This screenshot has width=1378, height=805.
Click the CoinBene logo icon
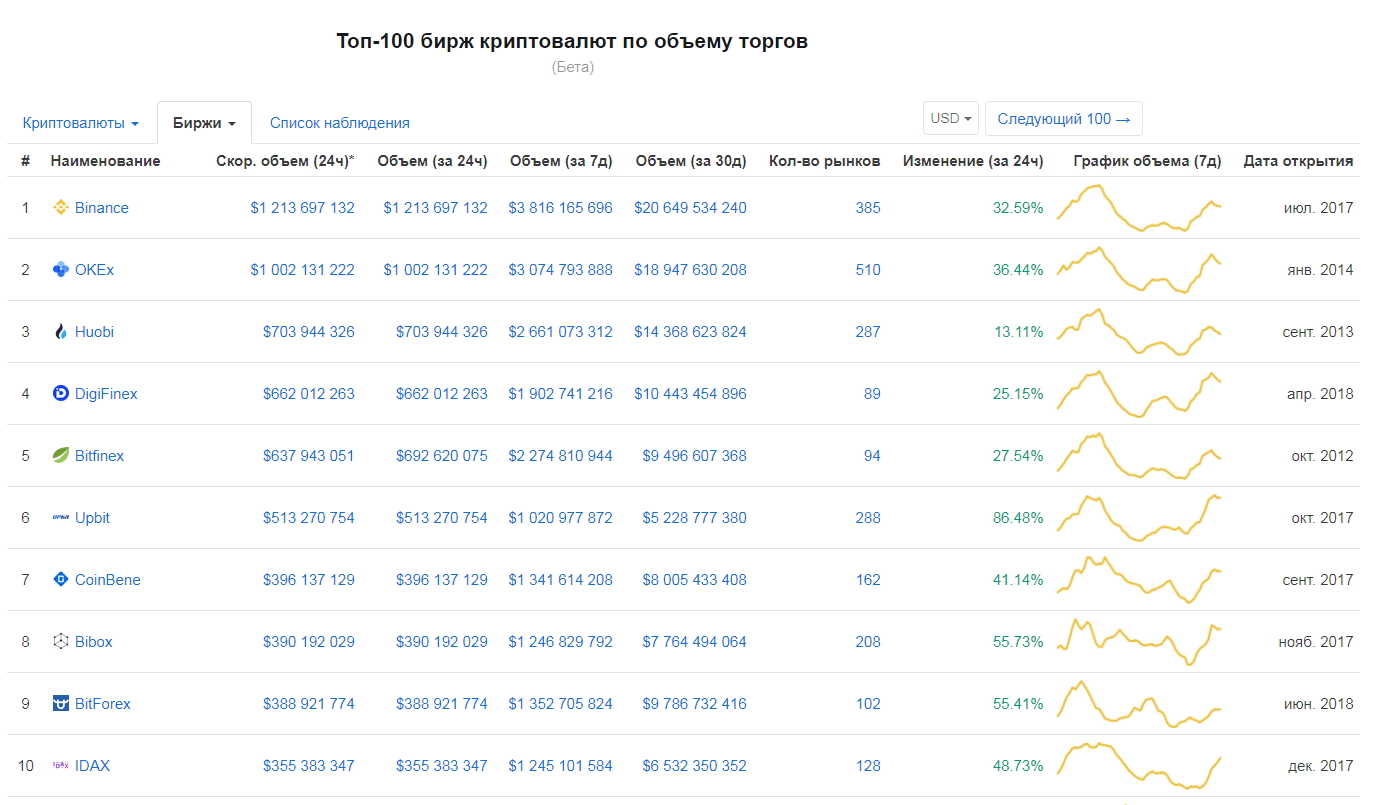[60, 580]
